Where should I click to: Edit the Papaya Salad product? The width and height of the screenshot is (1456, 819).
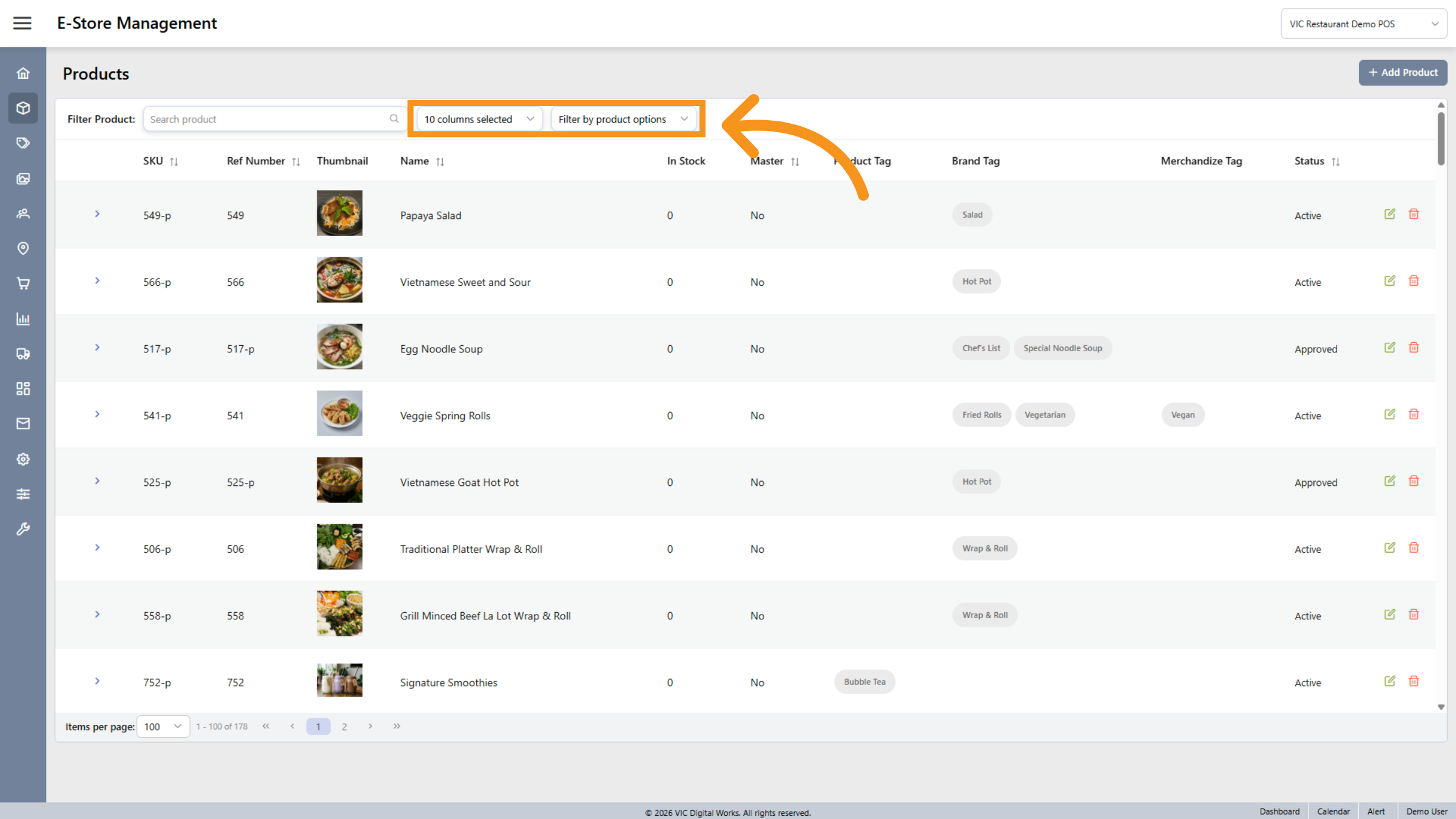coord(1390,214)
